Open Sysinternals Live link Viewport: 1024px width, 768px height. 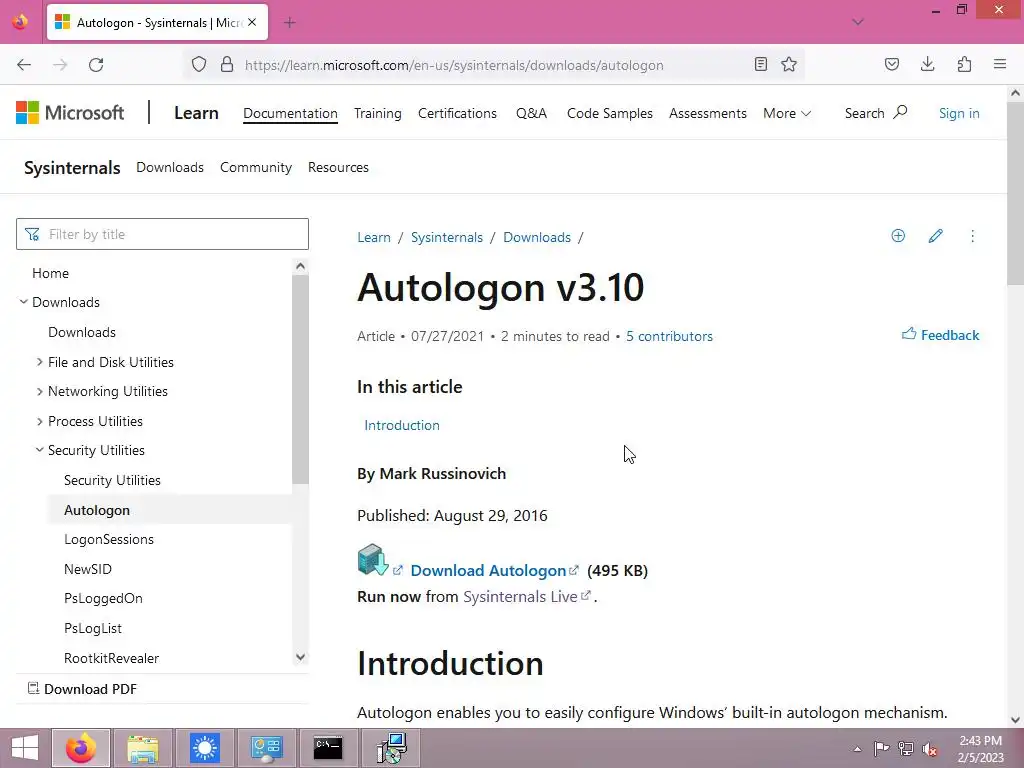point(520,596)
